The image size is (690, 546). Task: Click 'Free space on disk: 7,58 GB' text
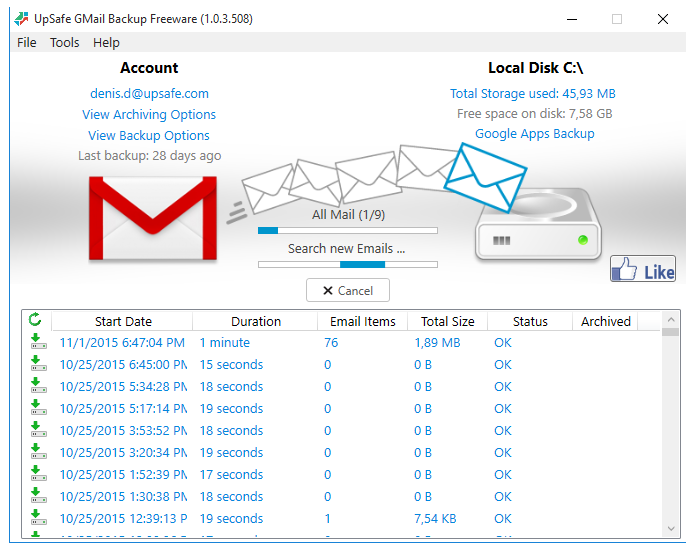(534, 114)
